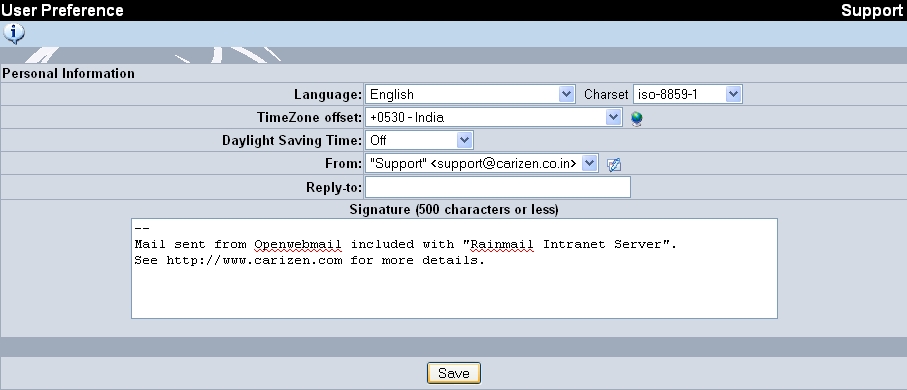Viewport: 907px width, 390px height.
Task: Click the Charset dropdown arrow
Action: point(733,94)
